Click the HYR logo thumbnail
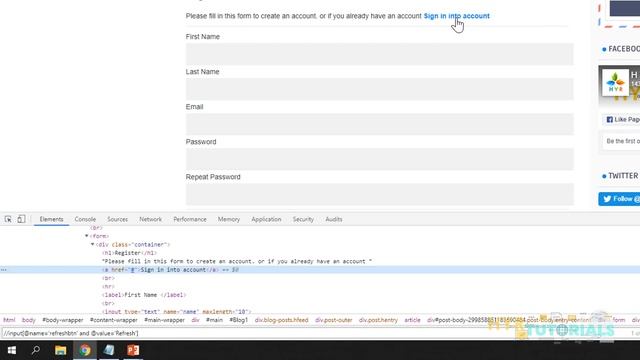Viewport: 640px width, 360px height. (616, 82)
